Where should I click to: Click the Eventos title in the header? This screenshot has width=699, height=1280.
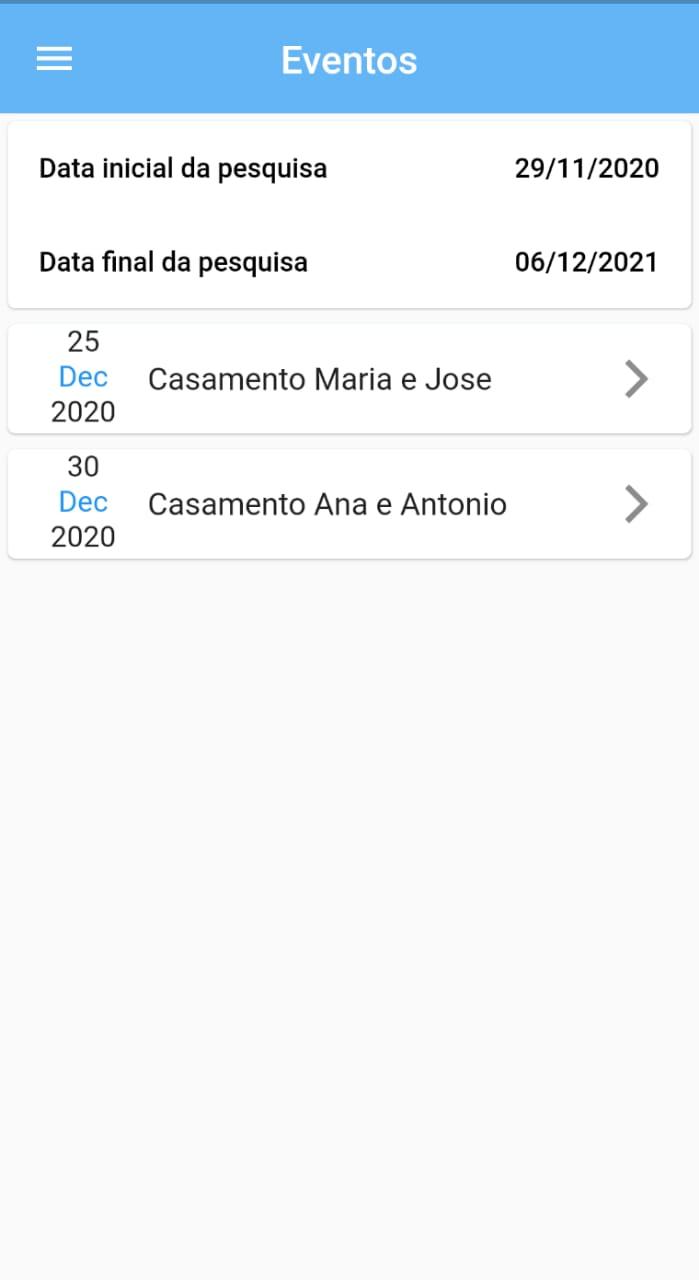coord(349,60)
